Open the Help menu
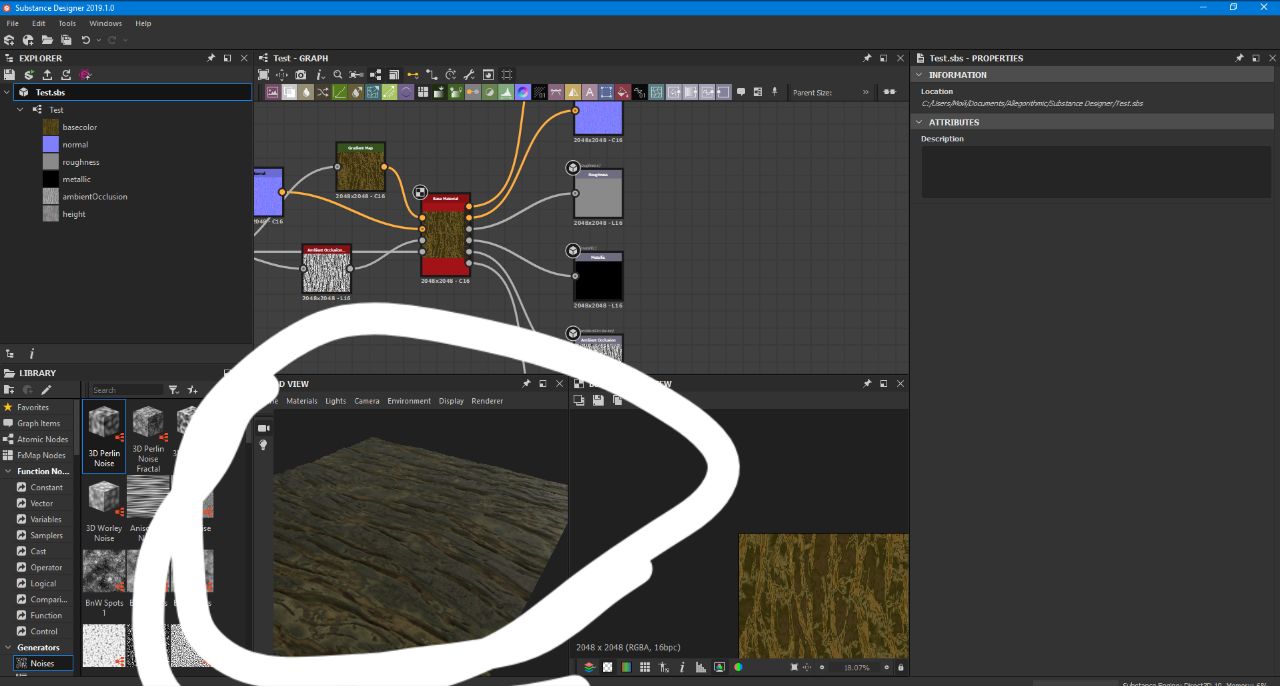Screen dimensions: 1280x686 (143, 23)
